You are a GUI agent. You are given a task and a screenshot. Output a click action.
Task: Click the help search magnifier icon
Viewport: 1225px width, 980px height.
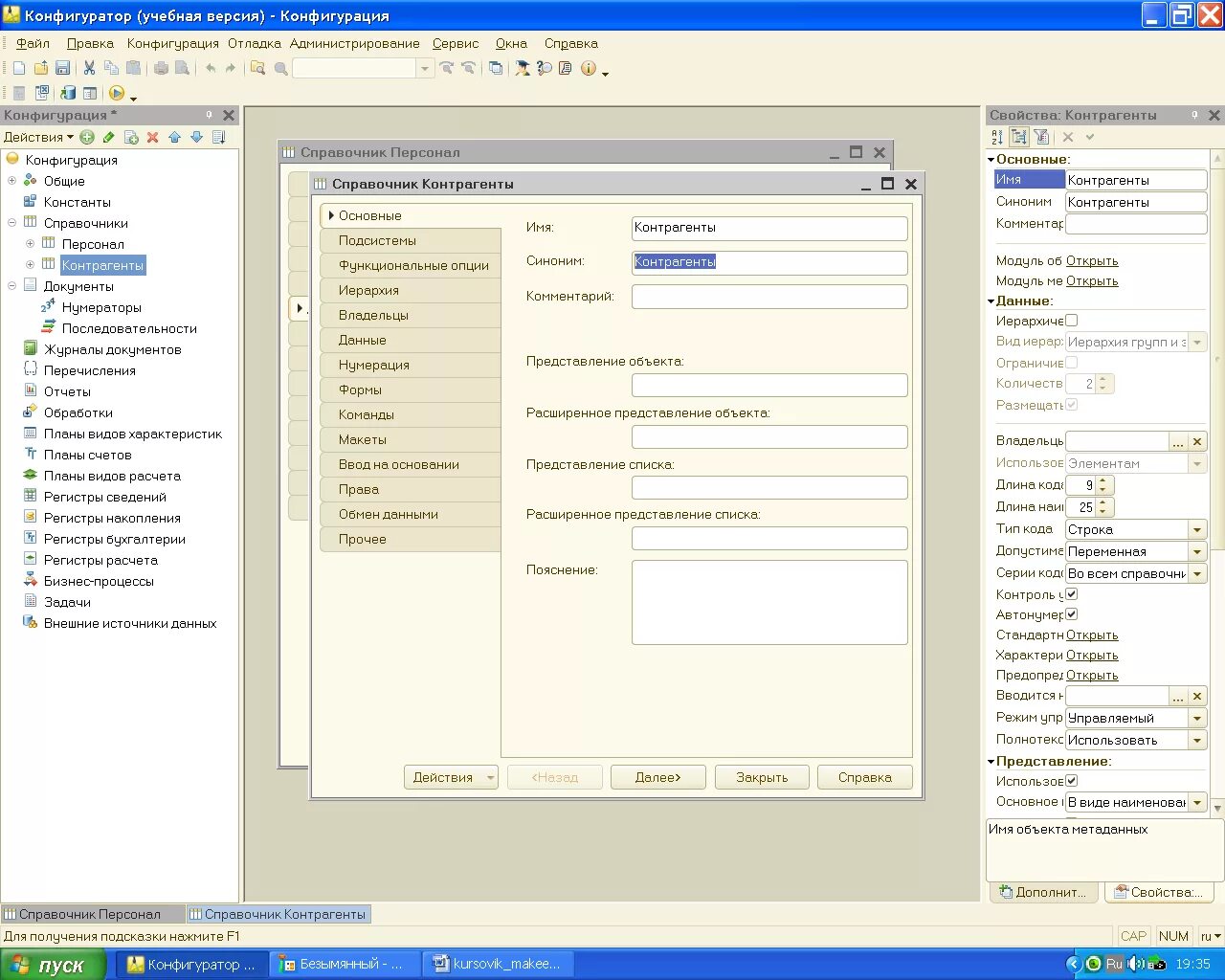tap(545, 68)
